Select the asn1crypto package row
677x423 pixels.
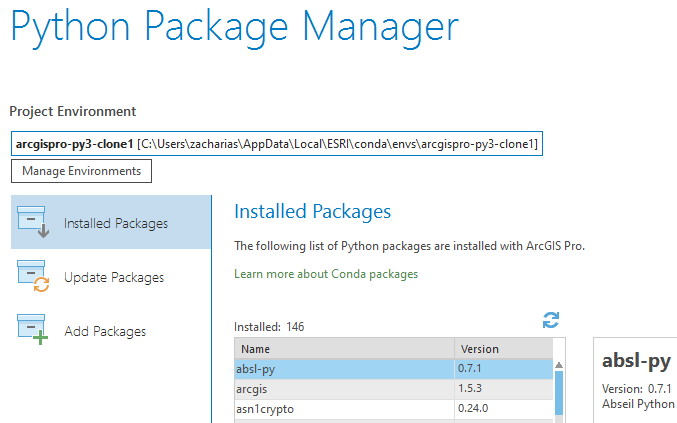[x=394, y=409]
